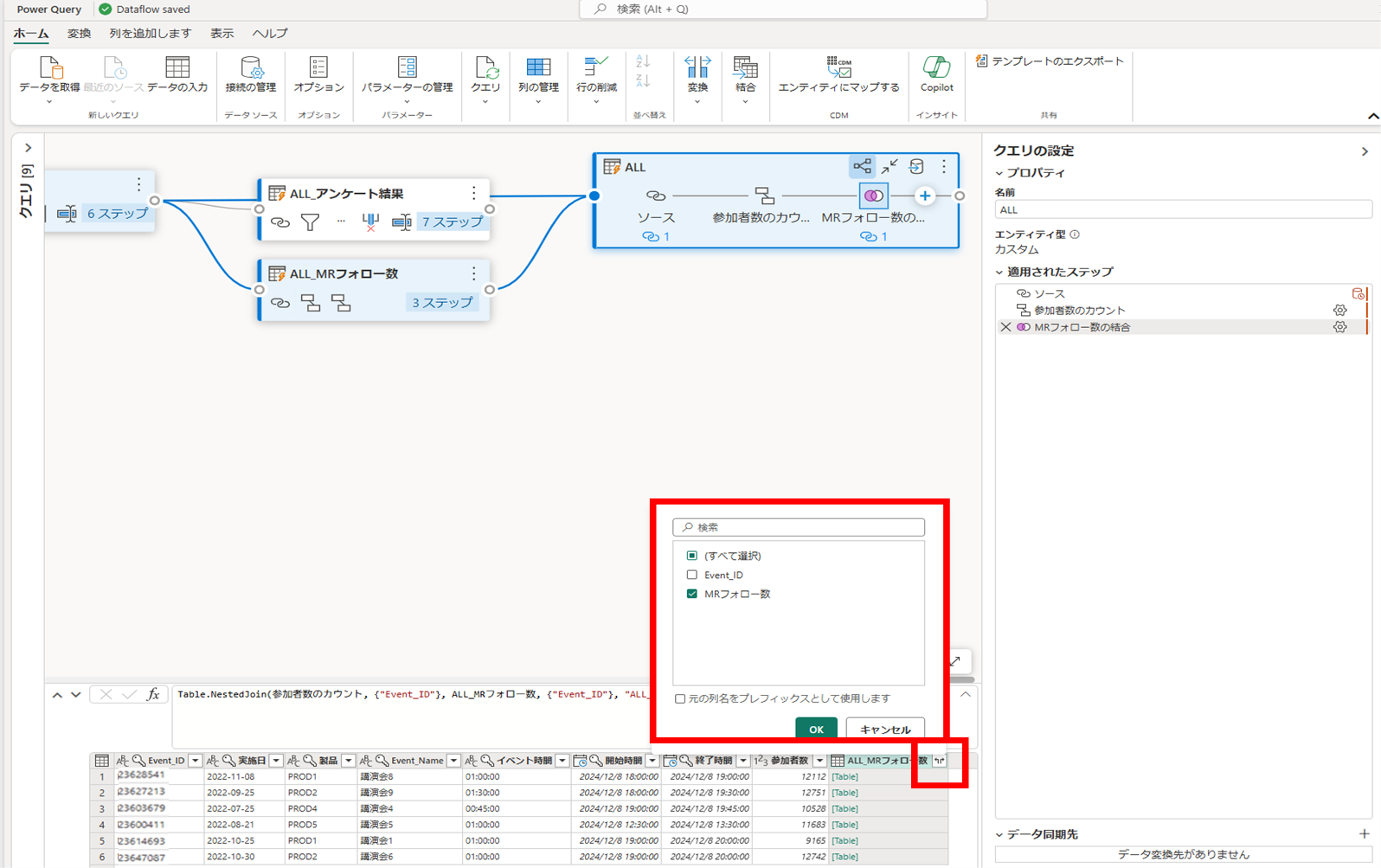Image resolution: width=1381 pixels, height=868 pixels.
Task: Collapse the ALL query card with the arrows icon
Action: coord(890,167)
